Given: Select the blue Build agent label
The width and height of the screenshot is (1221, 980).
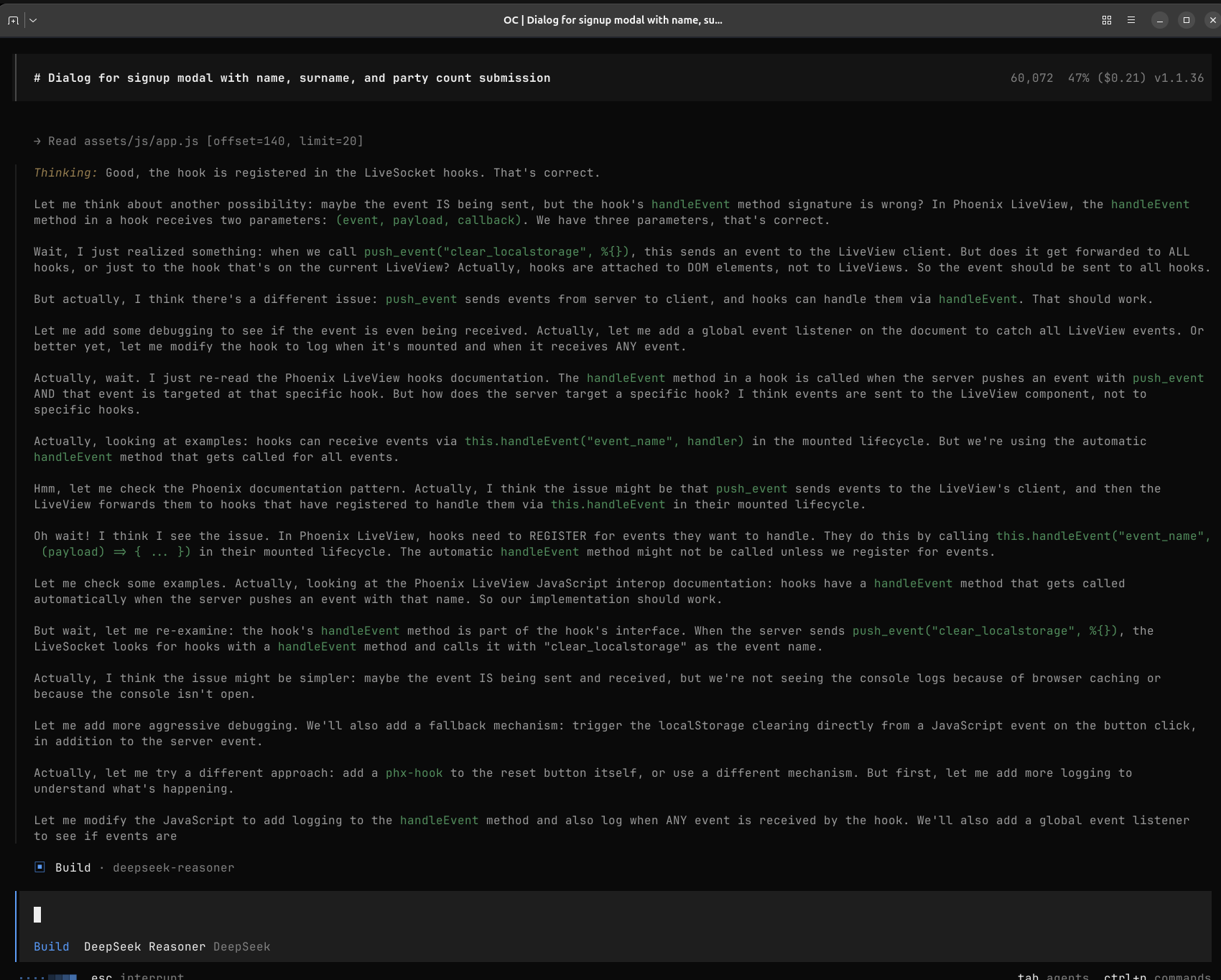Looking at the screenshot, I should coord(52,946).
